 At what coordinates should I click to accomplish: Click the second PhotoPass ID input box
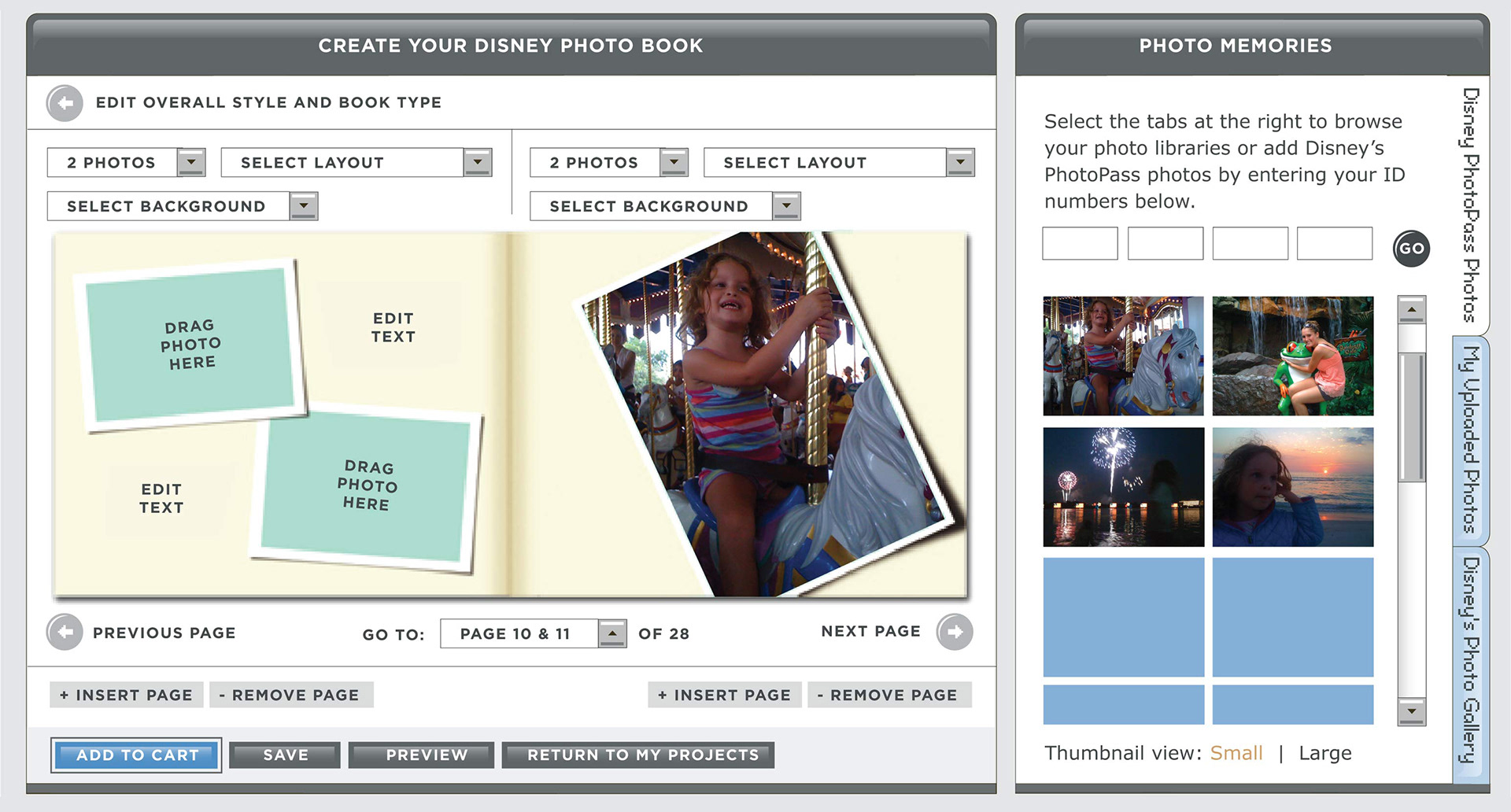coord(1166,244)
